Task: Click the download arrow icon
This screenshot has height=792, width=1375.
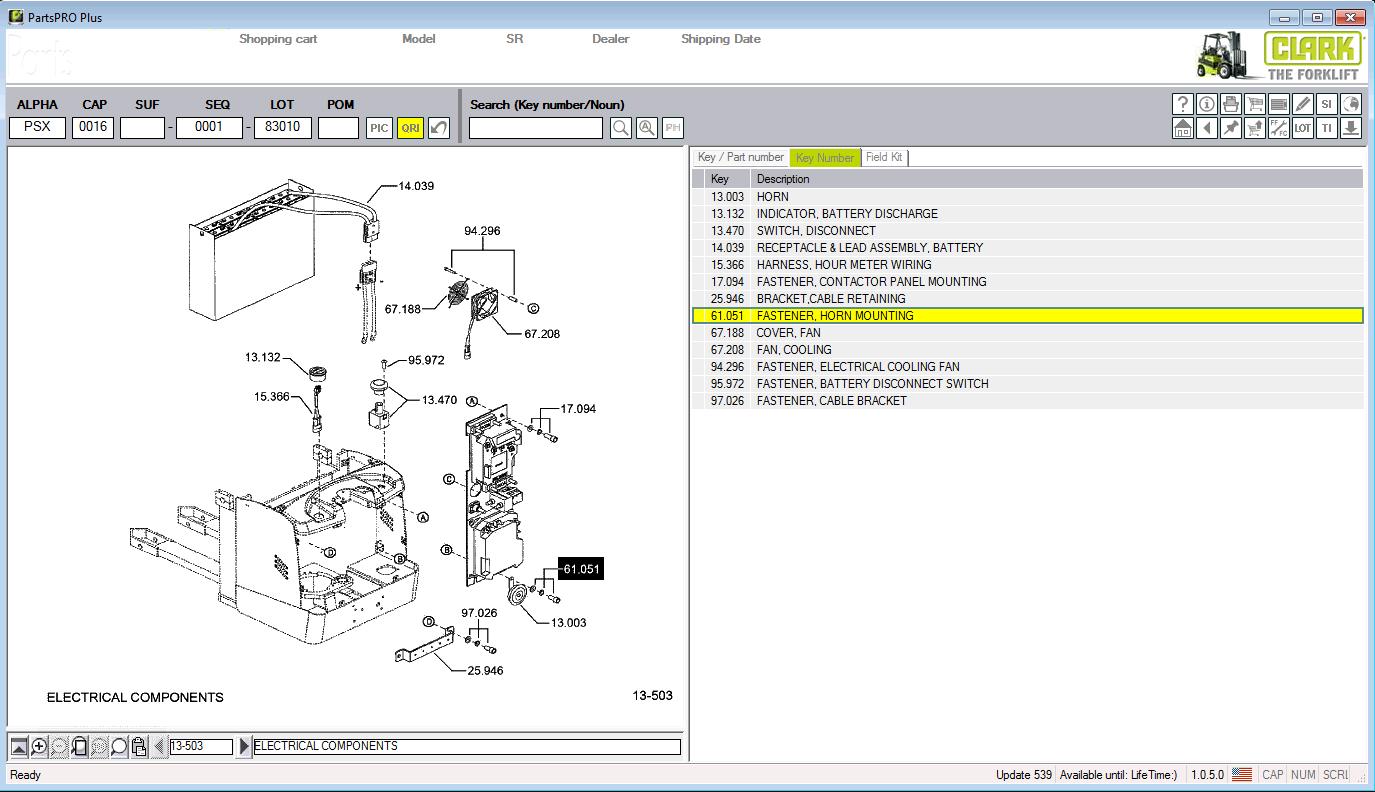Action: coord(1350,128)
